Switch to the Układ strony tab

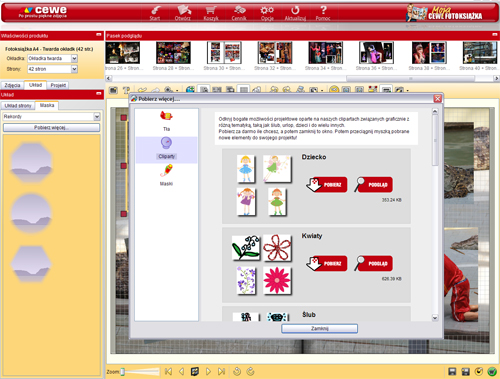click(x=18, y=106)
